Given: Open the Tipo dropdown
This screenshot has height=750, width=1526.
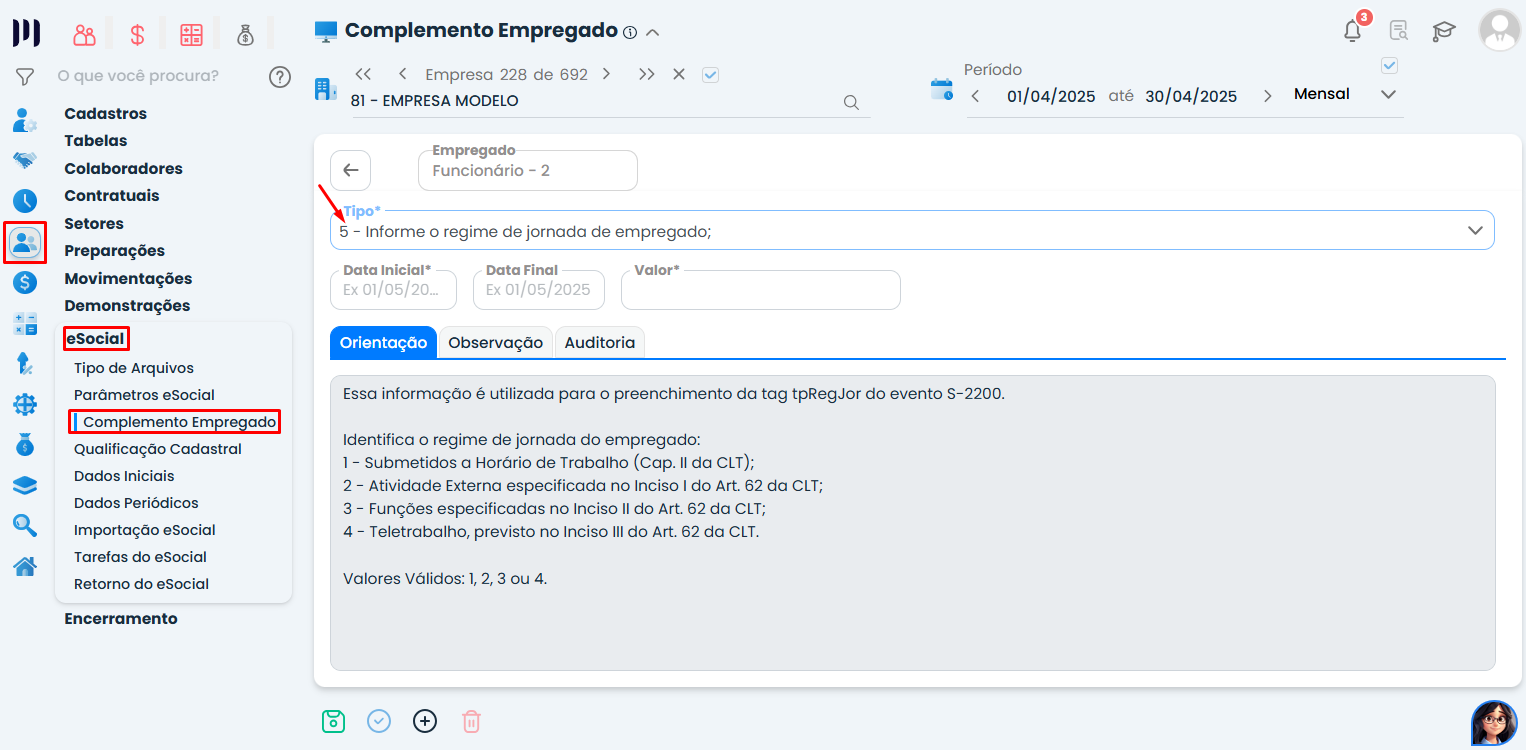Looking at the screenshot, I should (912, 231).
